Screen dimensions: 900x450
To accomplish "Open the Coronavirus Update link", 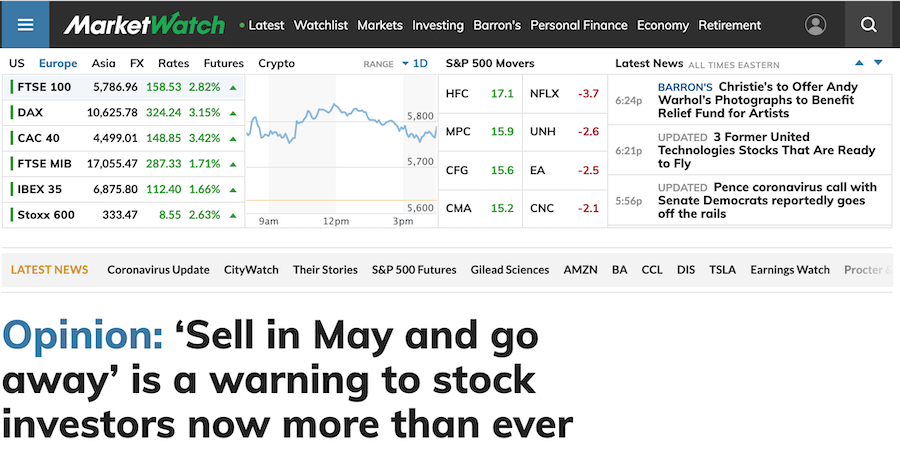I will pyautogui.click(x=158, y=269).
